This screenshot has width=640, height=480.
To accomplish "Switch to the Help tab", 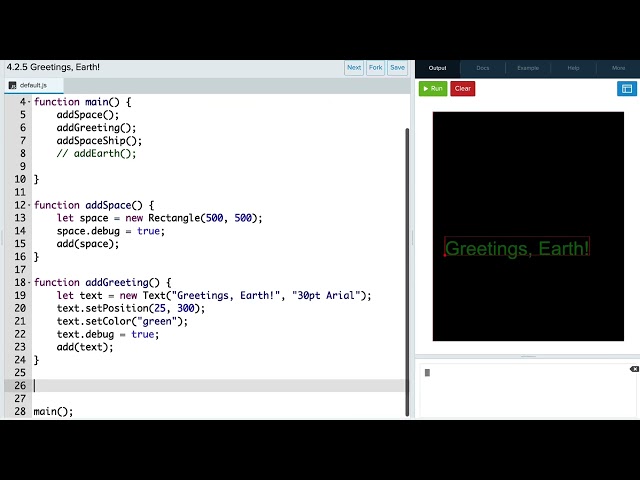I will (x=573, y=68).
